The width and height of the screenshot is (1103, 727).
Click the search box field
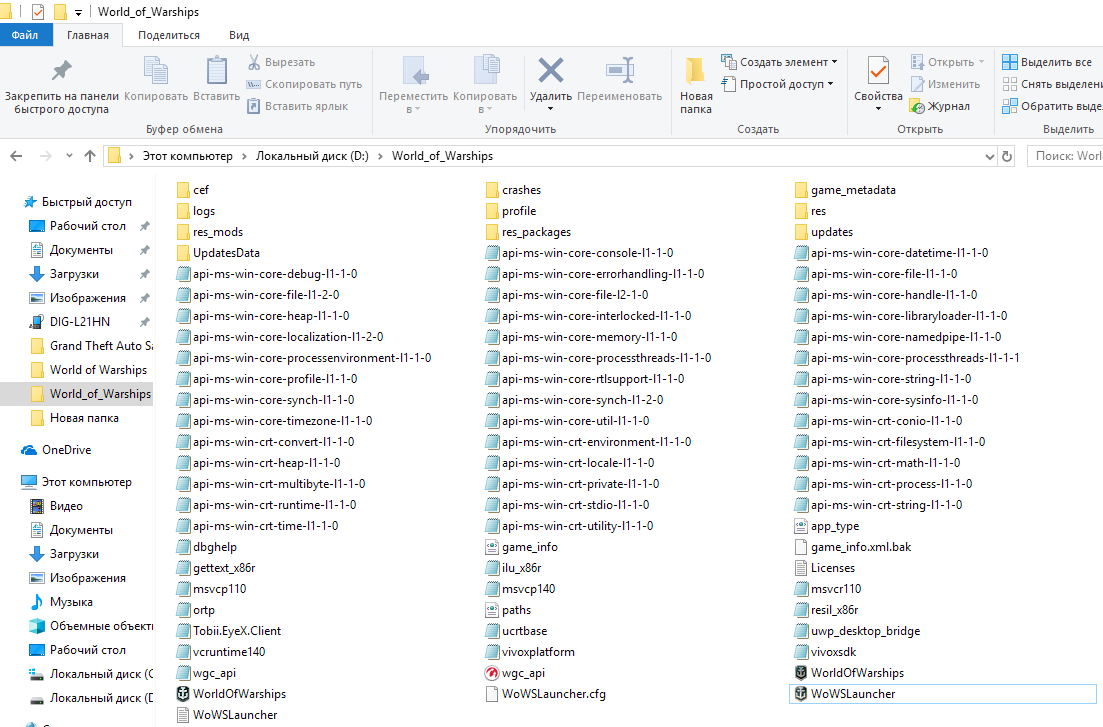1065,156
